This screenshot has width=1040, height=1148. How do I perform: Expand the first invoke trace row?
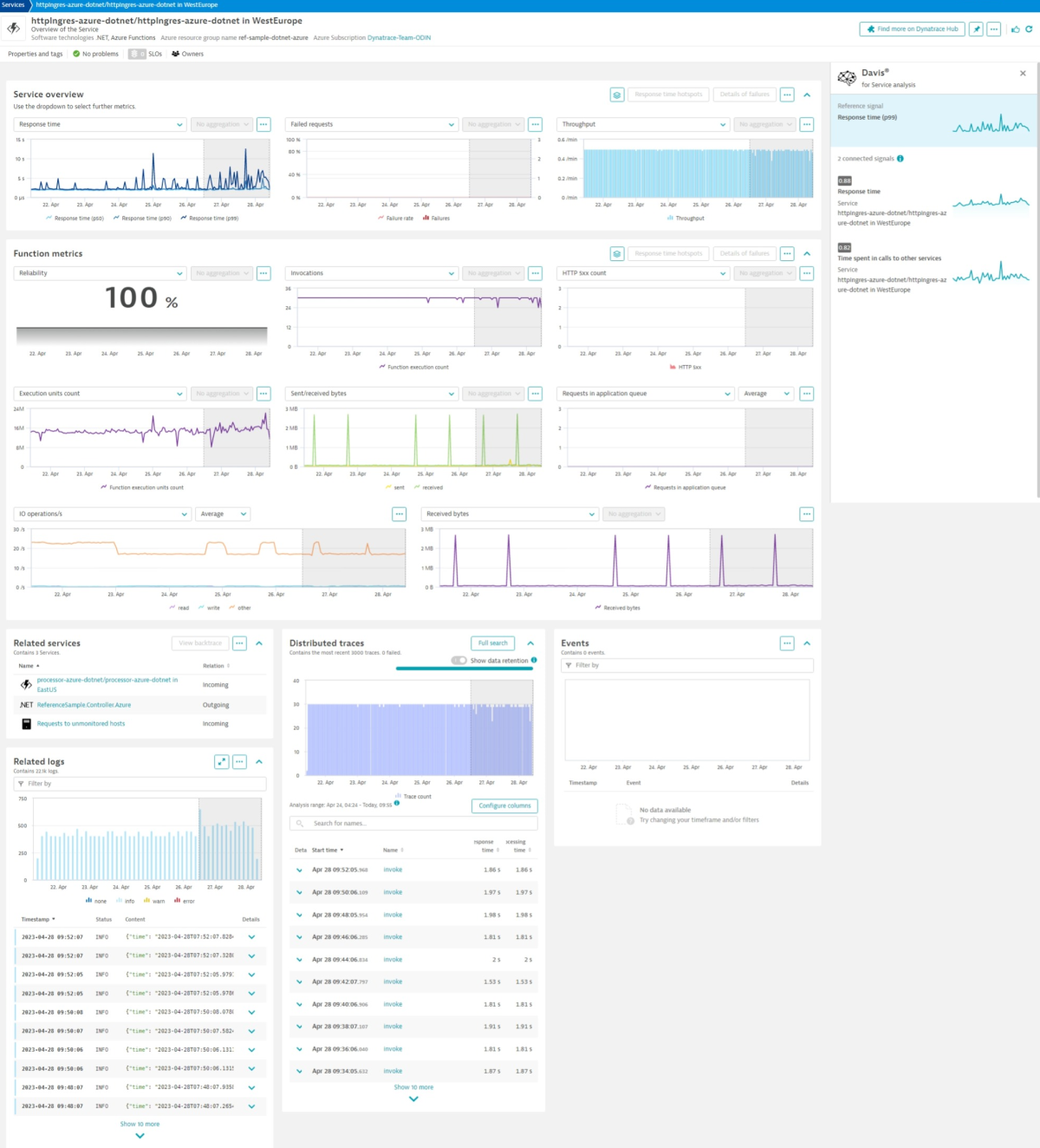tap(298, 869)
